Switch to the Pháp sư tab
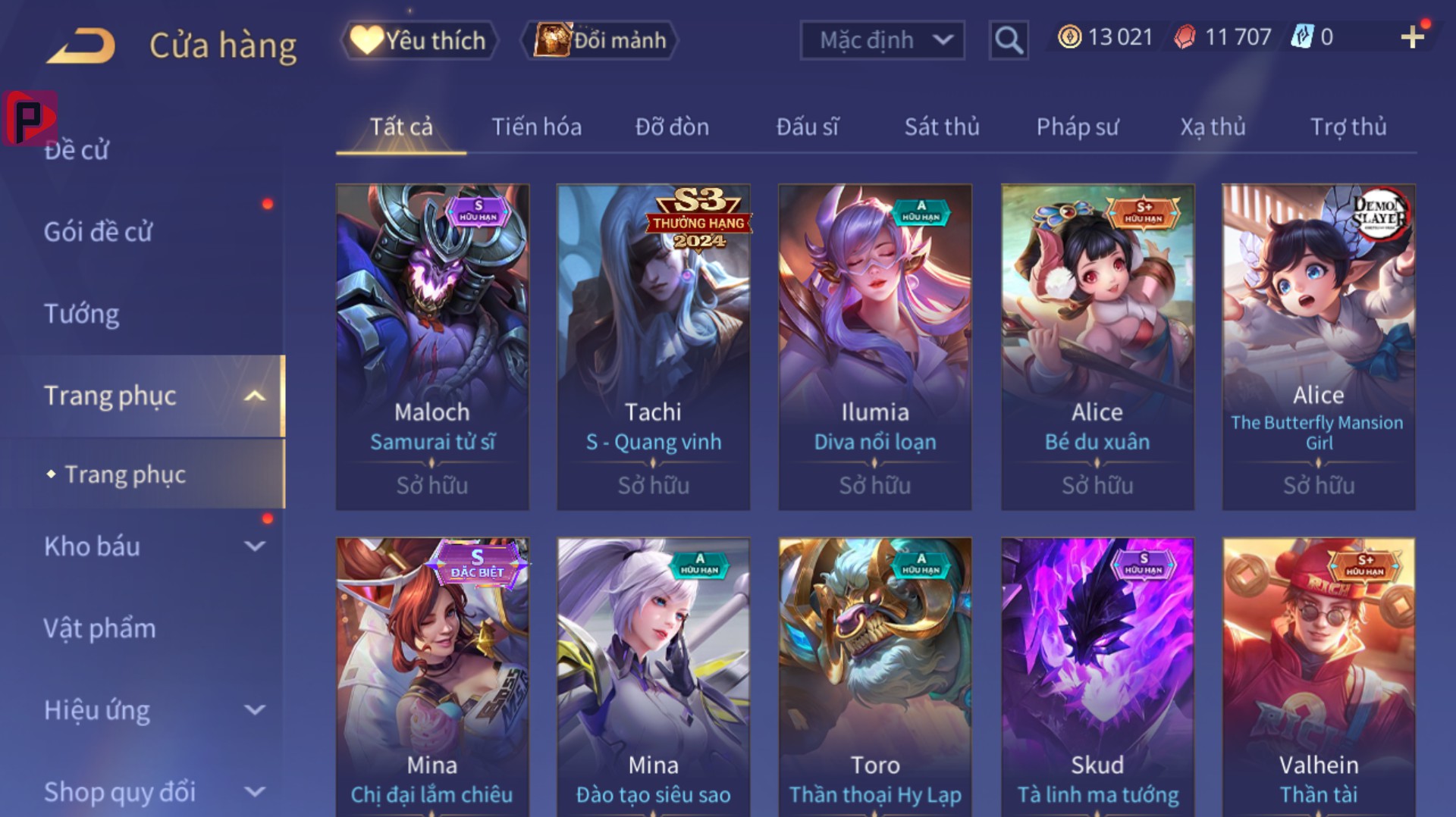The image size is (1456, 817). coord(1078,127)
